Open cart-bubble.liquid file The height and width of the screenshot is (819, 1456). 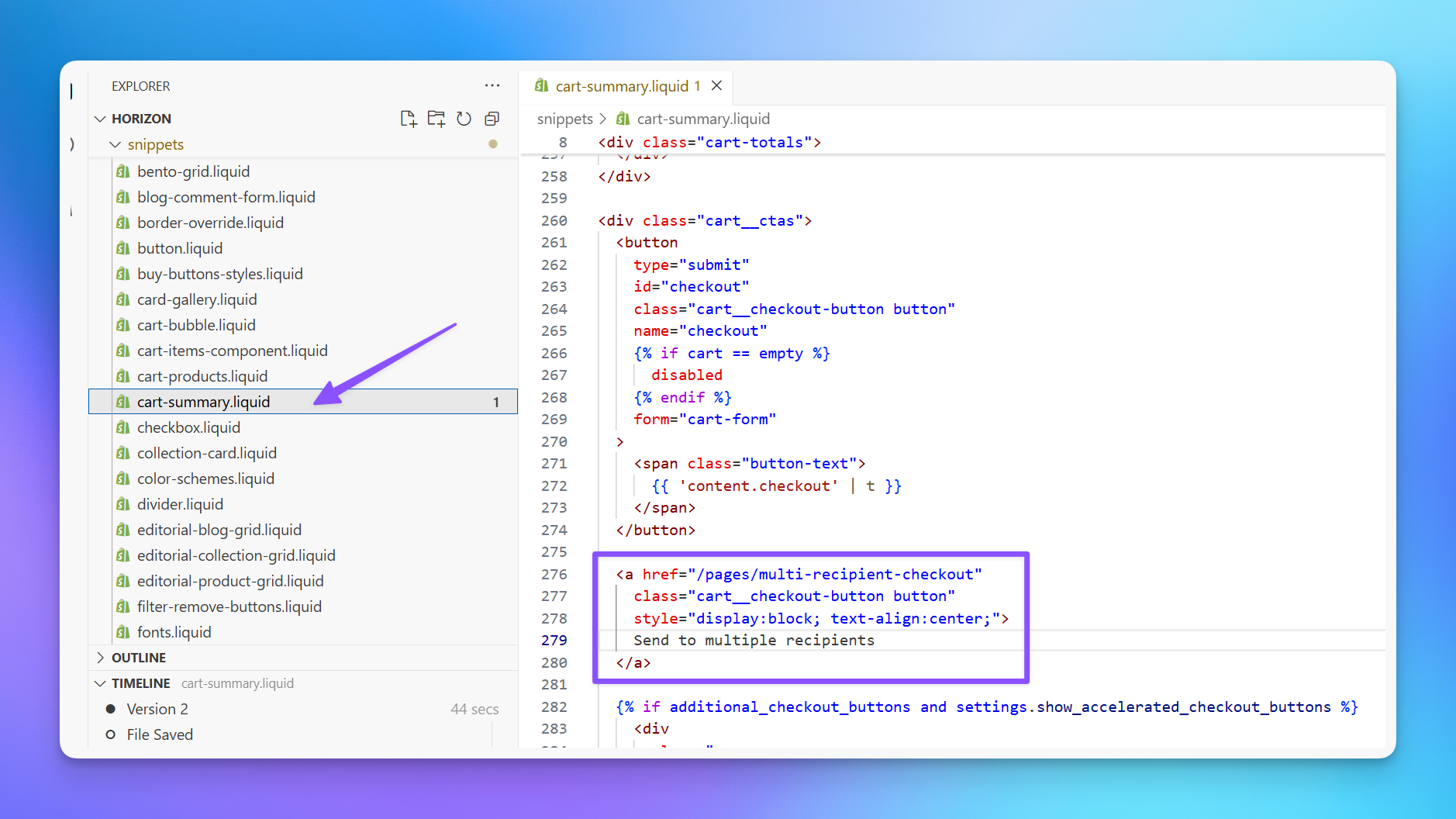tap(196, 325)
